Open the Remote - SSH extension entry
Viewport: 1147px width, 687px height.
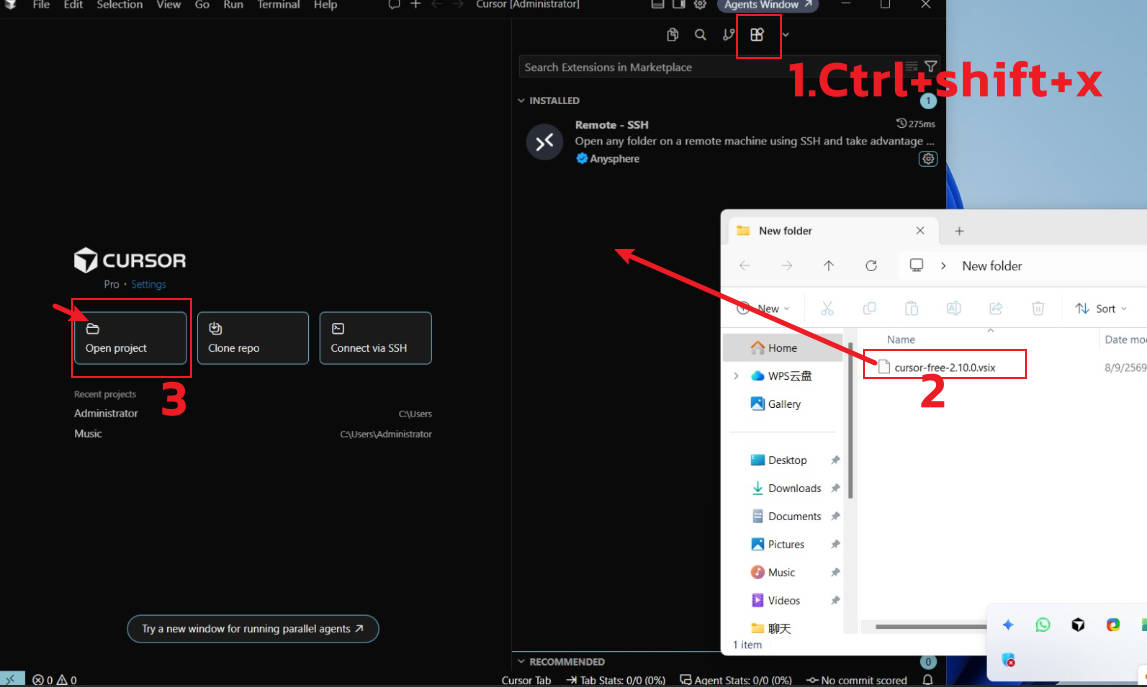(729, 141)
